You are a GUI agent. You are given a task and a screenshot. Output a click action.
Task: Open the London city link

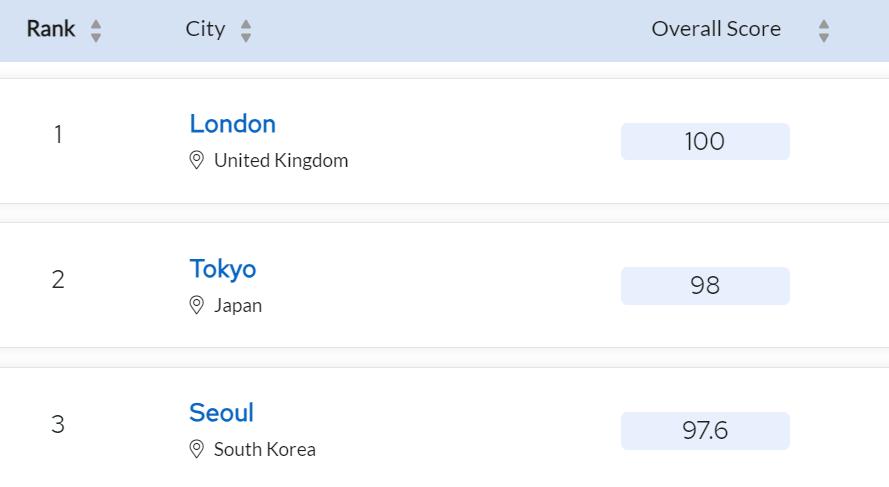pyautogui.click(x=232, y=124)
